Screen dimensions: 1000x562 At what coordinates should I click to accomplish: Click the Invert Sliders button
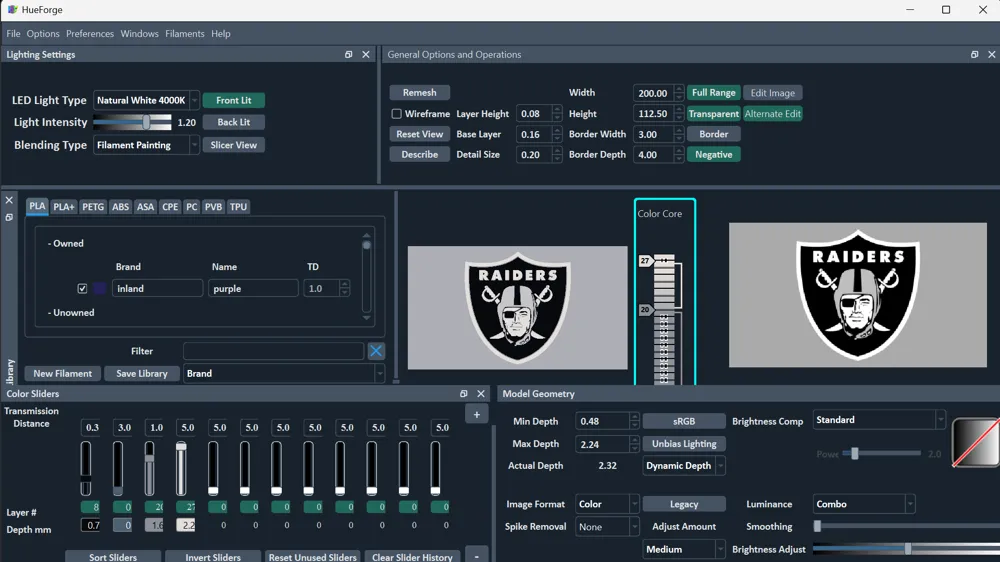tap(213, 556)
